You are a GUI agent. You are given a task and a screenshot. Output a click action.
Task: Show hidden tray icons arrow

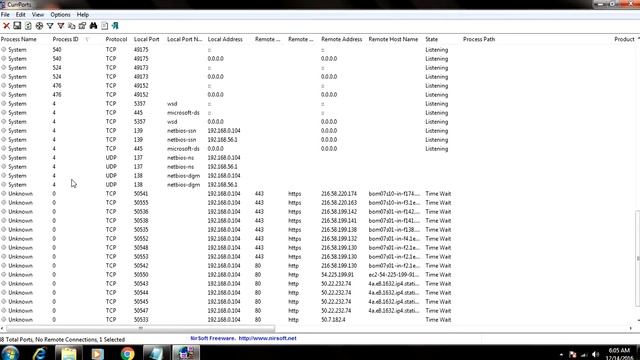pyautogui.click(x=561, y=355)
